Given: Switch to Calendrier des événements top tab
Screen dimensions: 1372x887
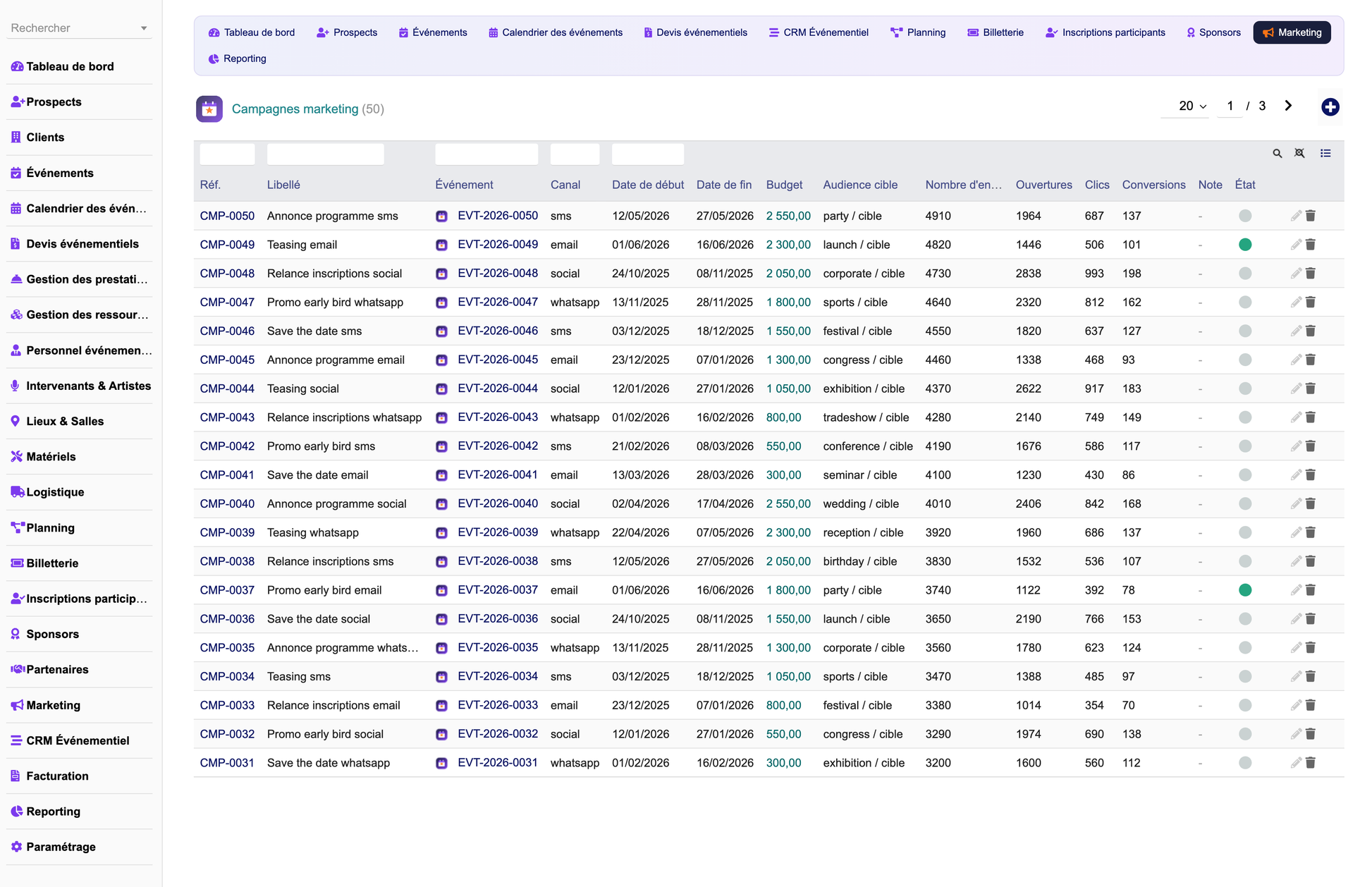Looking at the screenshot, I should click(556, 32).
